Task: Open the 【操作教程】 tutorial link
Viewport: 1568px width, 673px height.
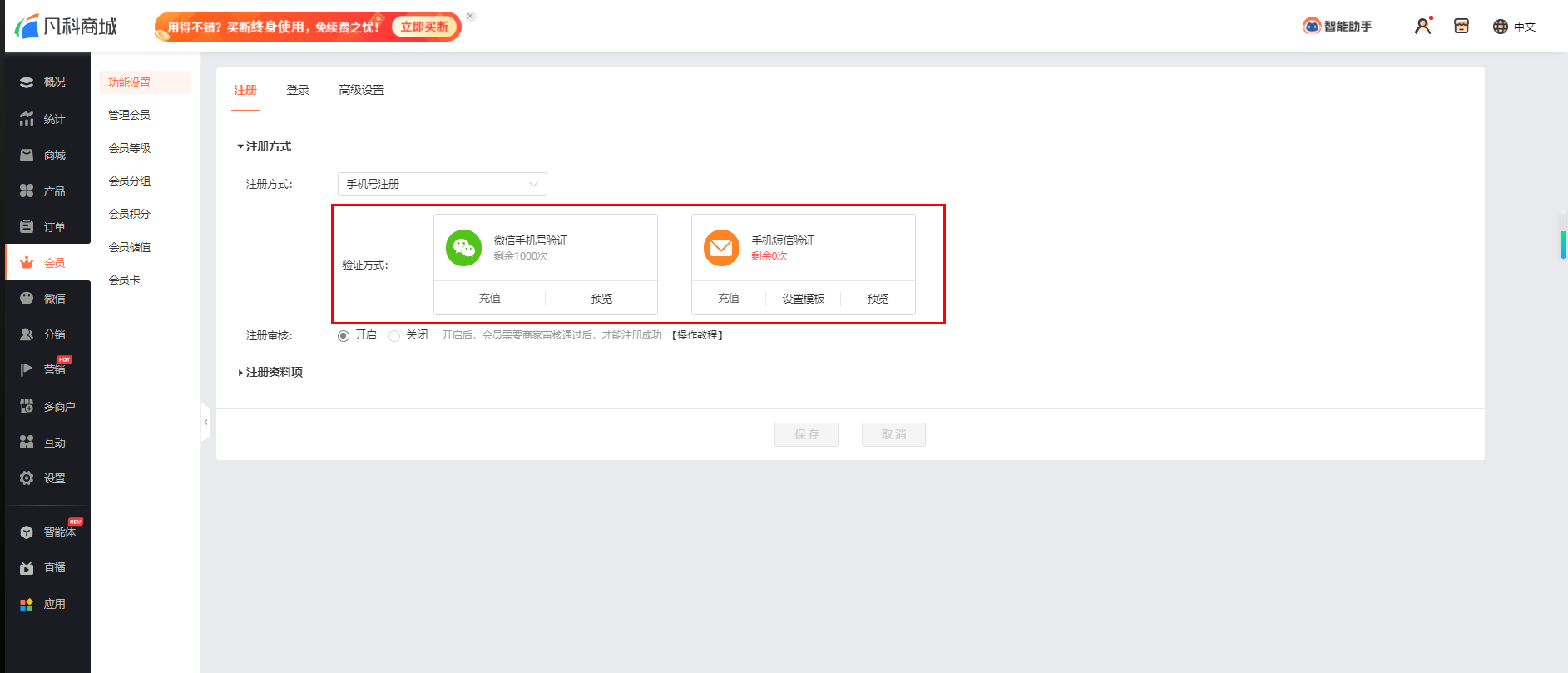Action: [x=697, y=335]
